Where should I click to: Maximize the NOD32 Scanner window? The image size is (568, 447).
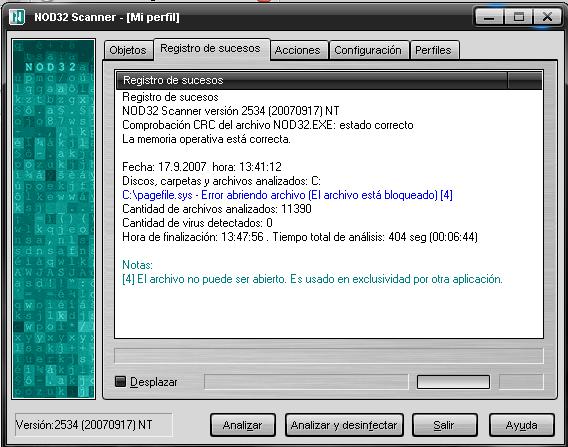[x=519, y=17]
